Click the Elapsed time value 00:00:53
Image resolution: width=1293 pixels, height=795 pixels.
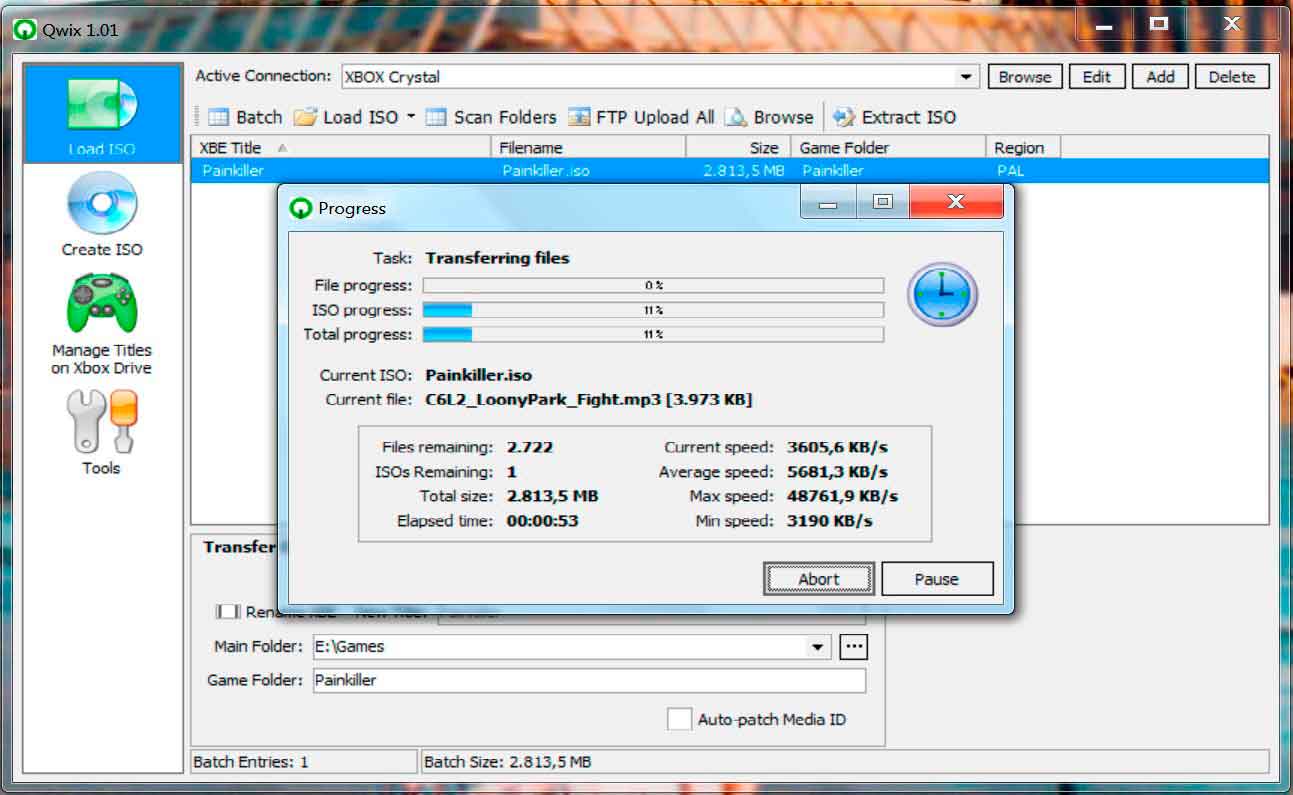coord(542,521)
